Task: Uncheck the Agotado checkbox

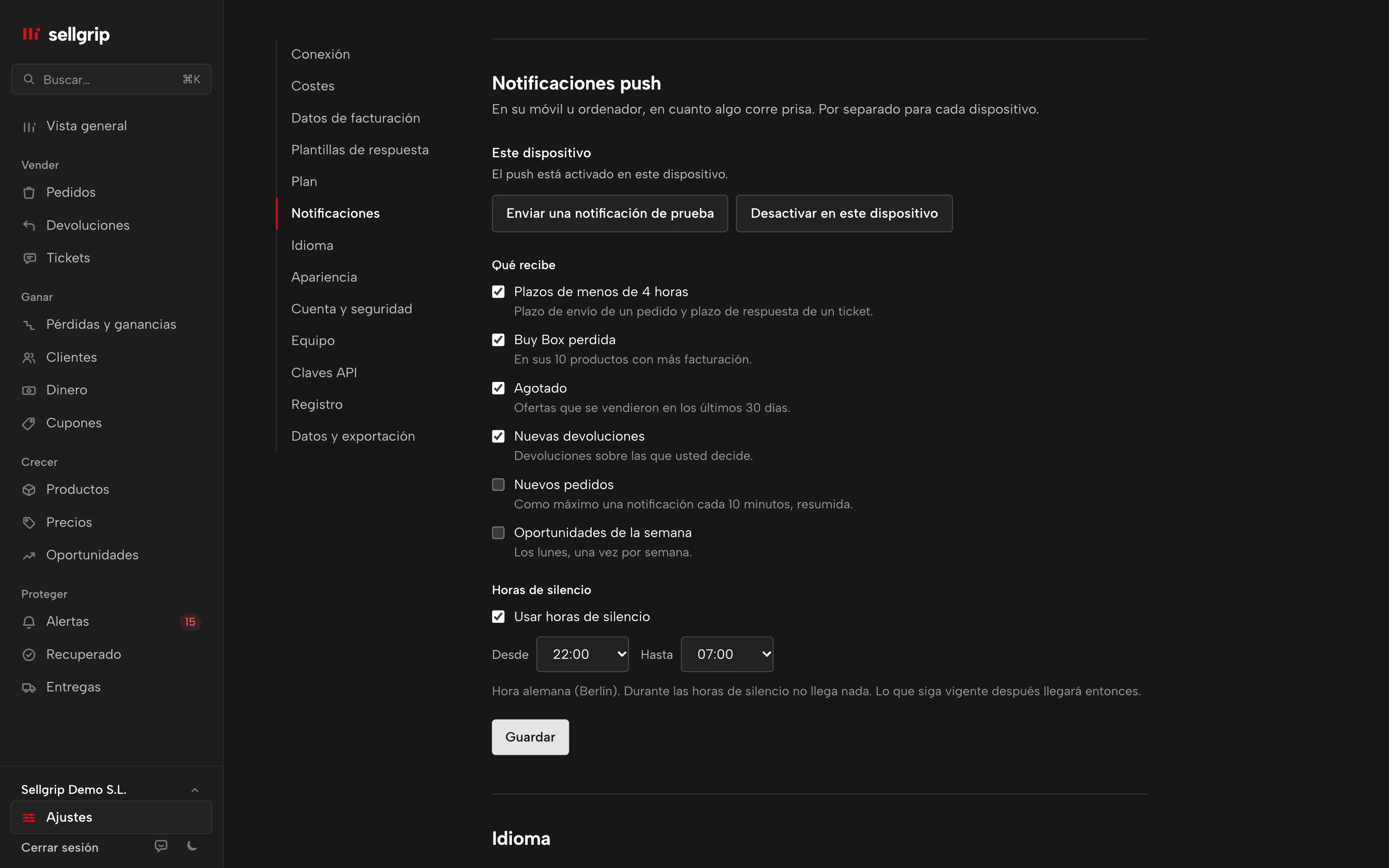Action: [x=498, y=388]
